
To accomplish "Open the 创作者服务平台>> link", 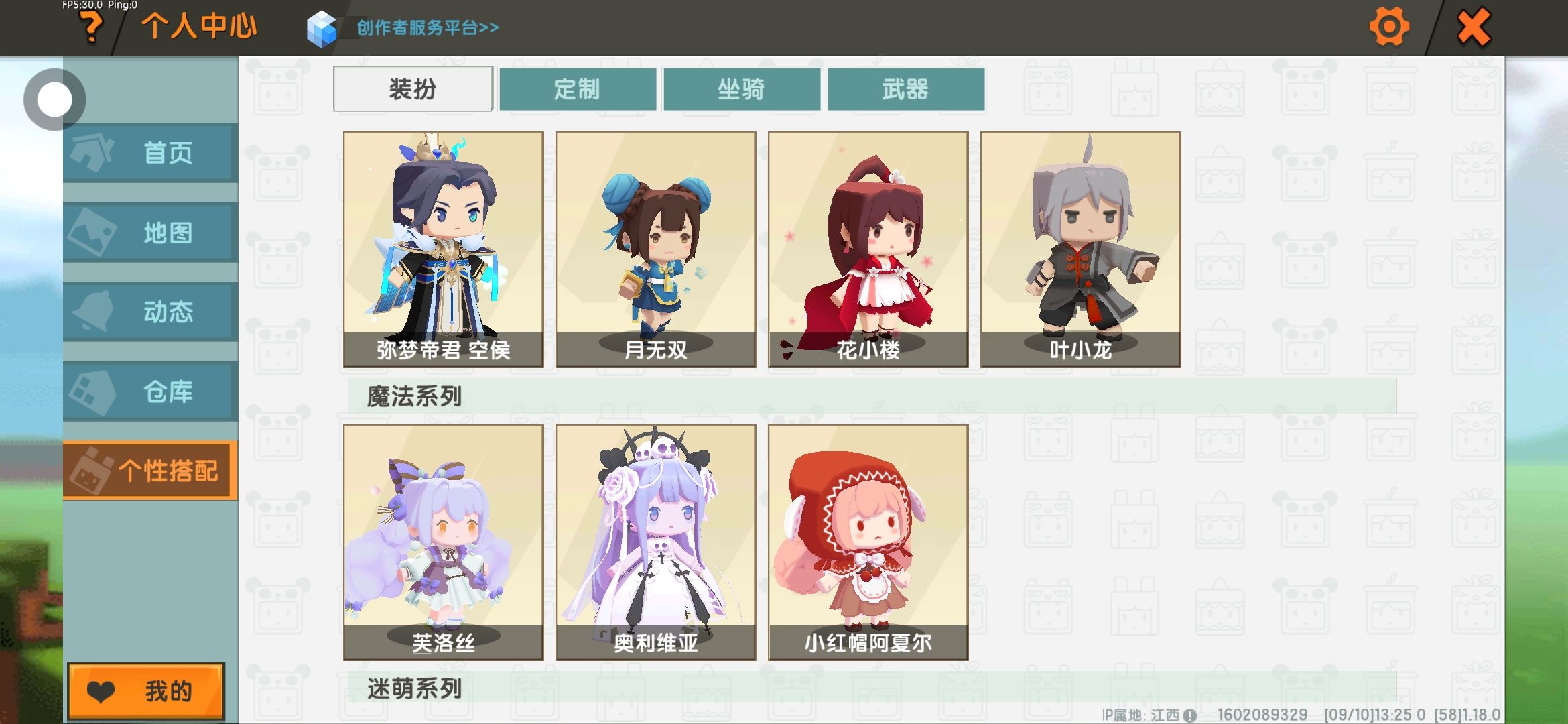I will (x=428, y=28).
